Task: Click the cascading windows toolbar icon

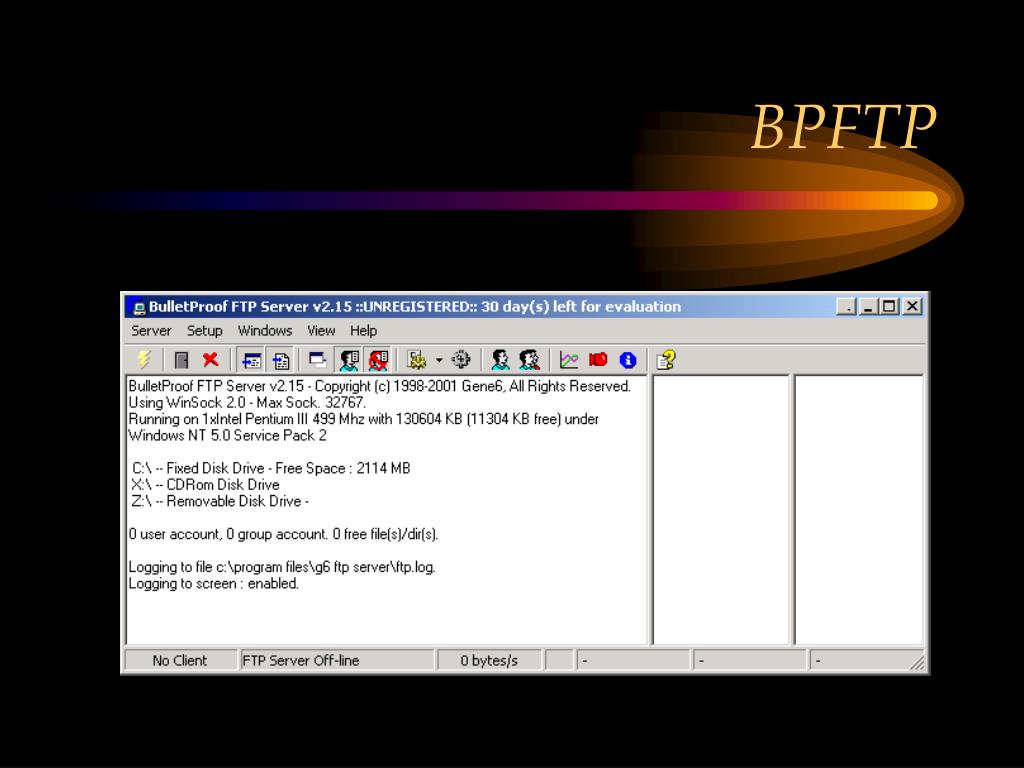Action: (x=317, y=359)
